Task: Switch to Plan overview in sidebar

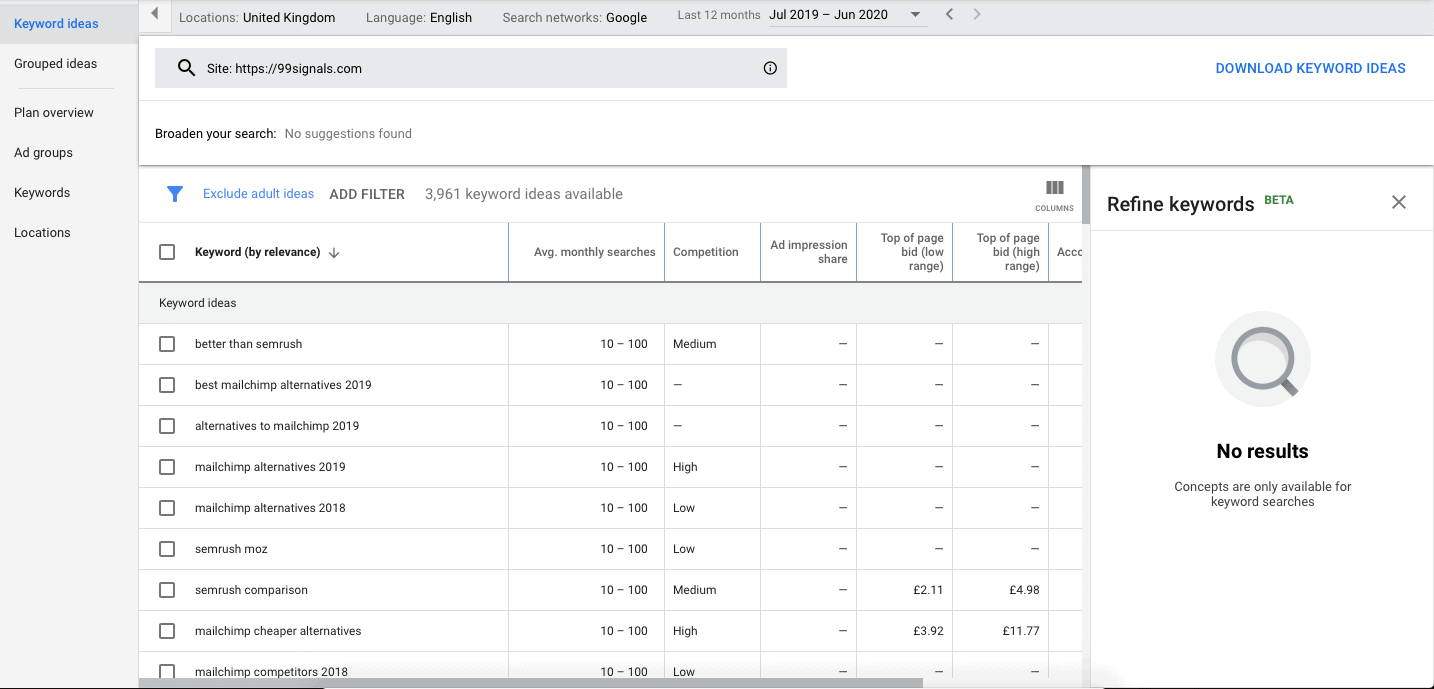Action: [54, 113]
